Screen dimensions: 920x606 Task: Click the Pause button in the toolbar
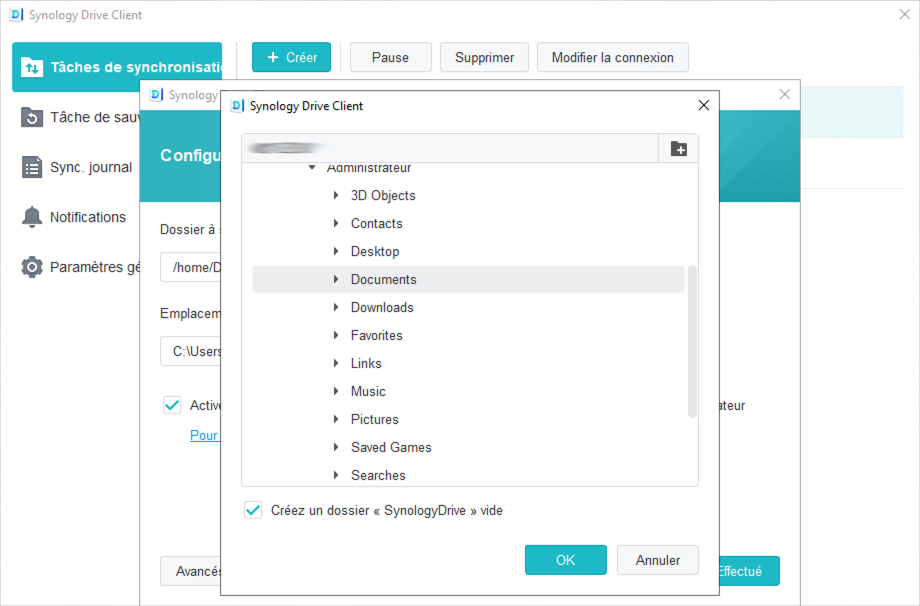390,57
